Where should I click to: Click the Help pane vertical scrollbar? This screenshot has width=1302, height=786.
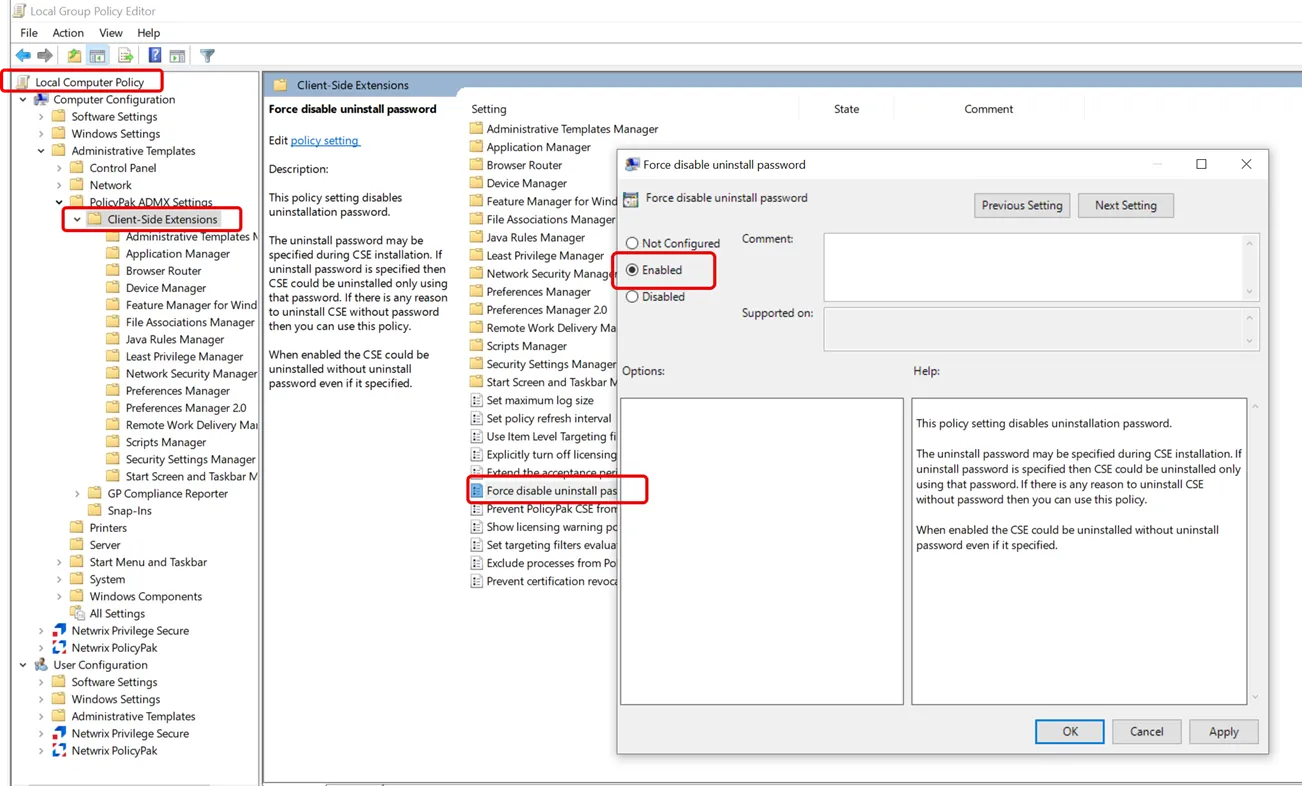pos(1255,550)
